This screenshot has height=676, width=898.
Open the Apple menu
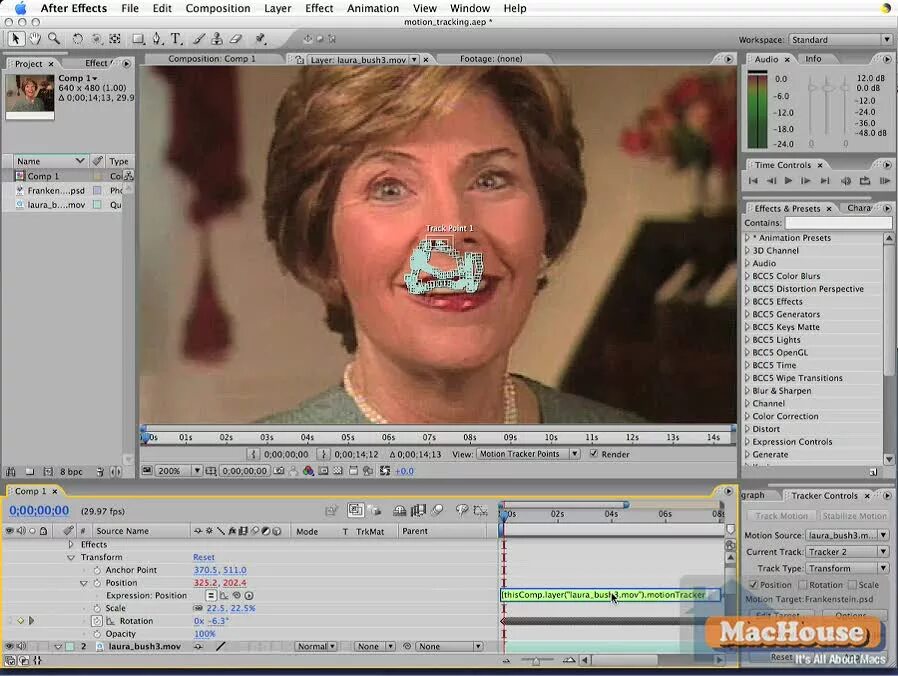click(20, 8)
